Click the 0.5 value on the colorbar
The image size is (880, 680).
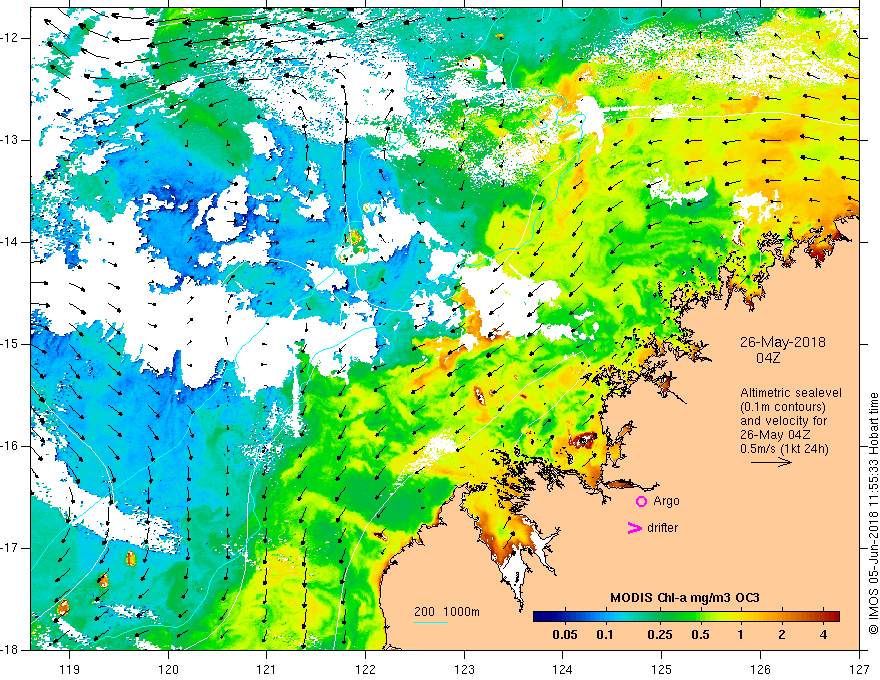(x=700, y=635)
